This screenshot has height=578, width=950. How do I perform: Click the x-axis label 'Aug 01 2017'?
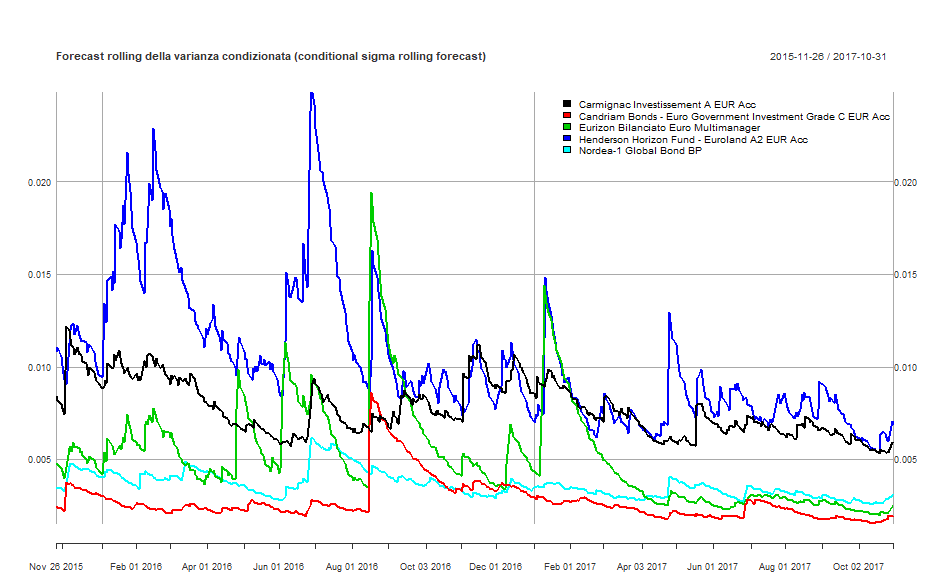click(x=785, y=567)
